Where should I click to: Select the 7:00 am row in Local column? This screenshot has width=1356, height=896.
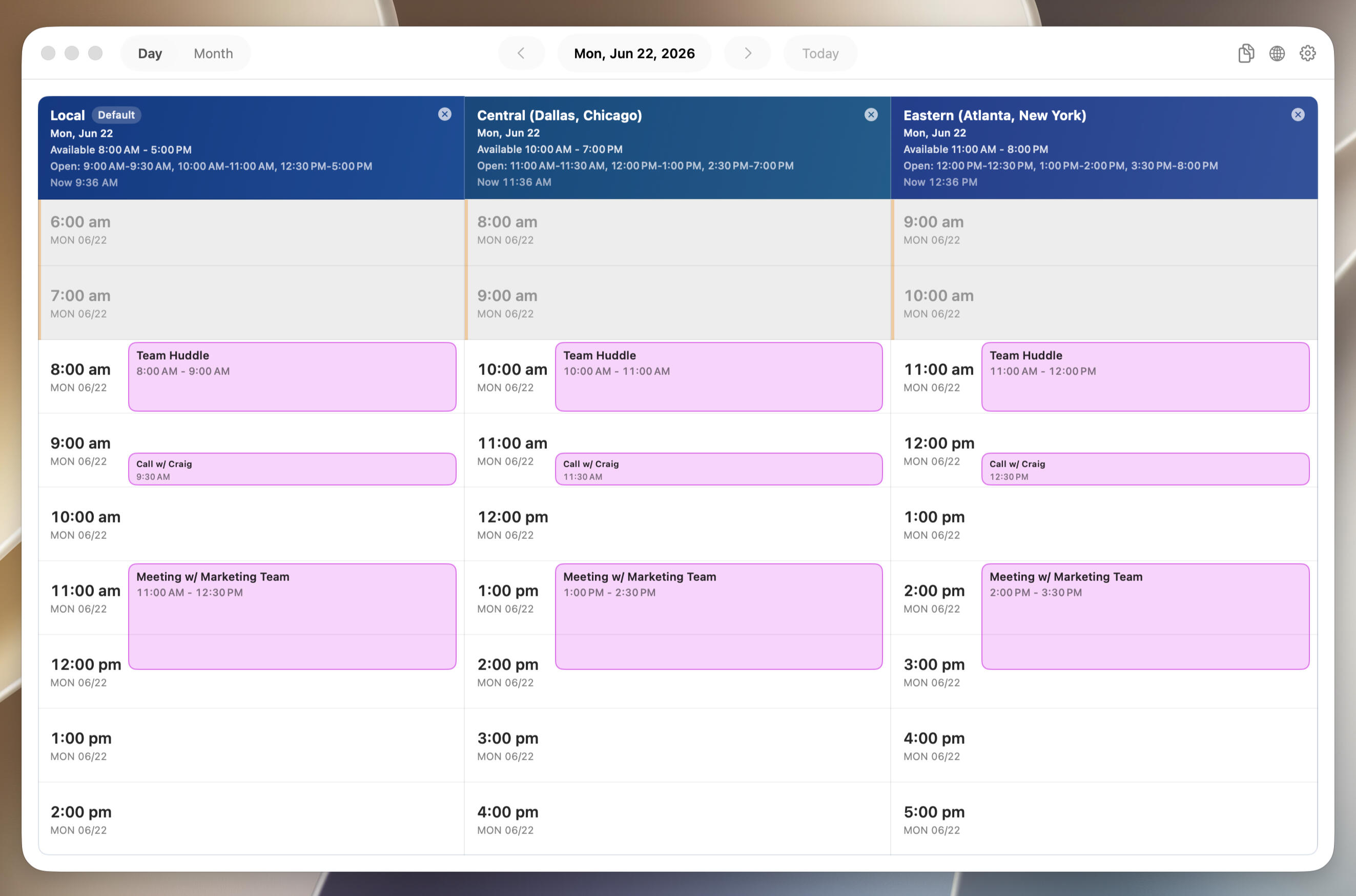252,303
